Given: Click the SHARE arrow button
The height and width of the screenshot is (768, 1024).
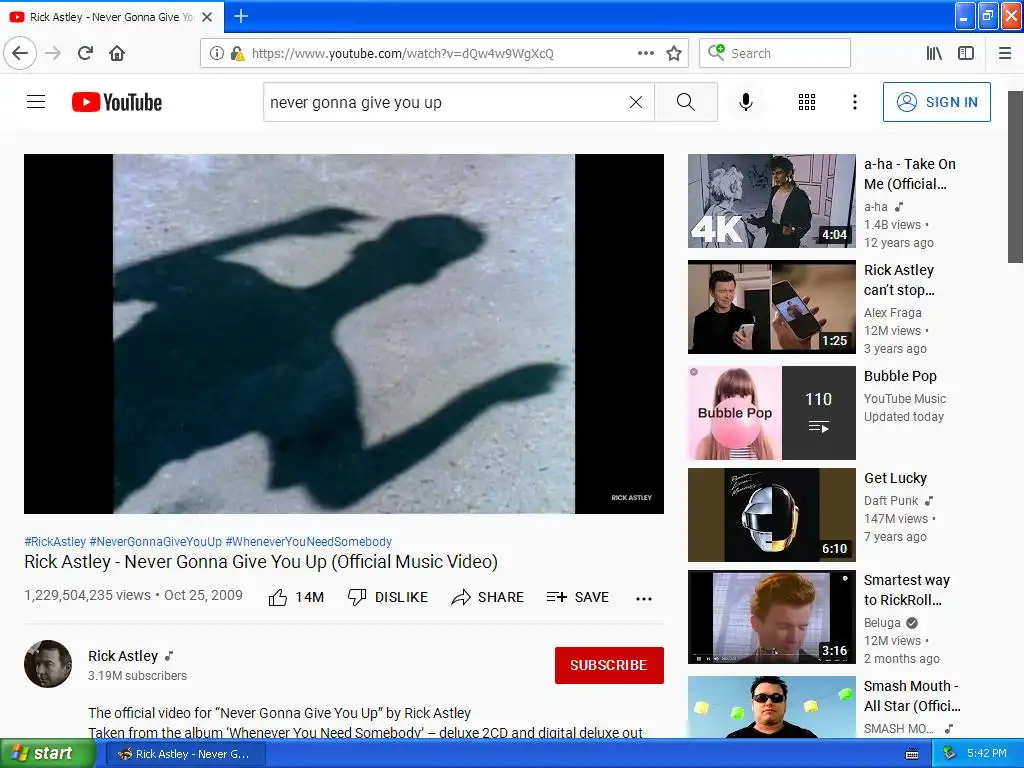Looking at the screenshot, I should click(x=488, y=598).
